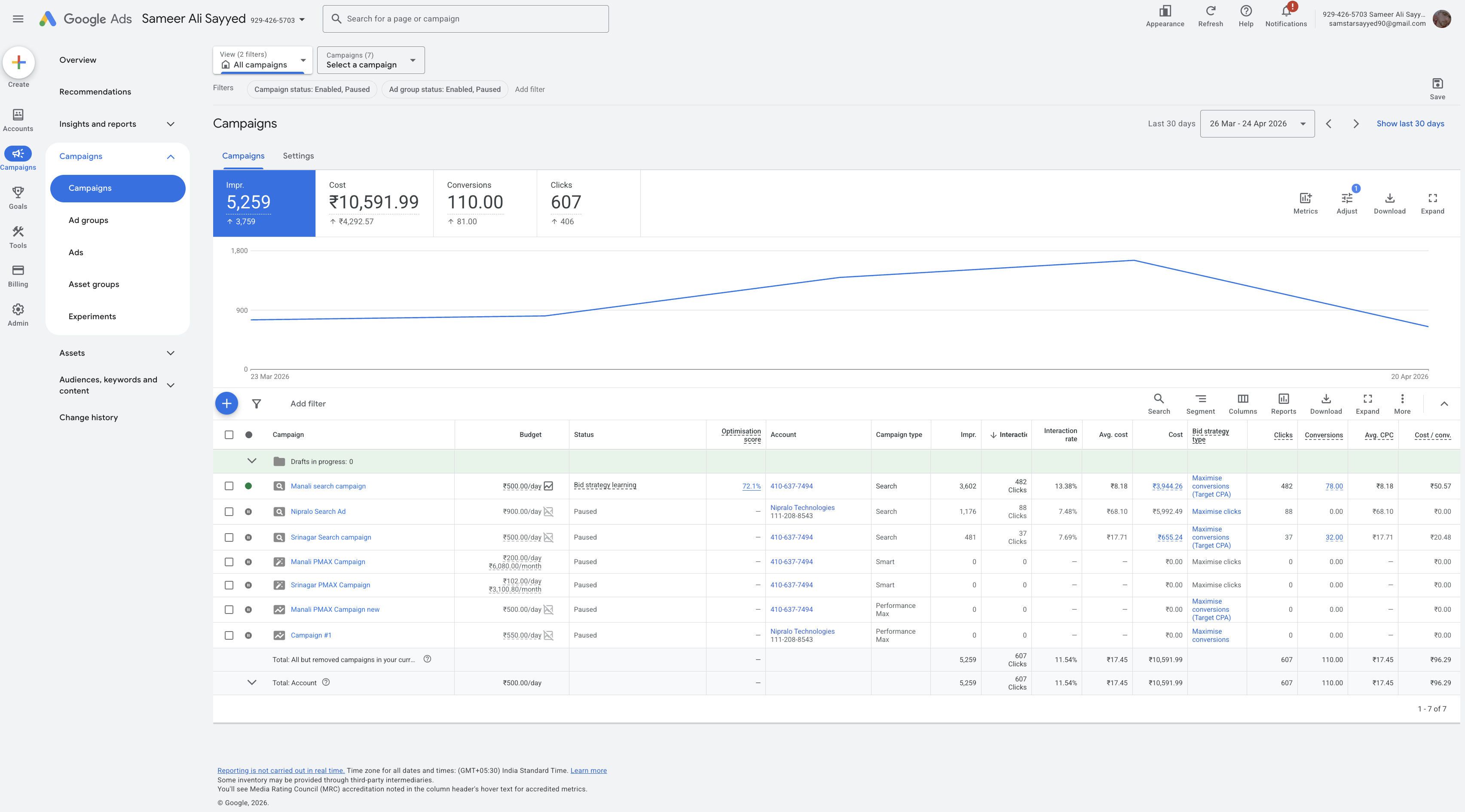Collapse Drafts in progress row
This screenshot has width=1465, height=812.
click(252, 461)
